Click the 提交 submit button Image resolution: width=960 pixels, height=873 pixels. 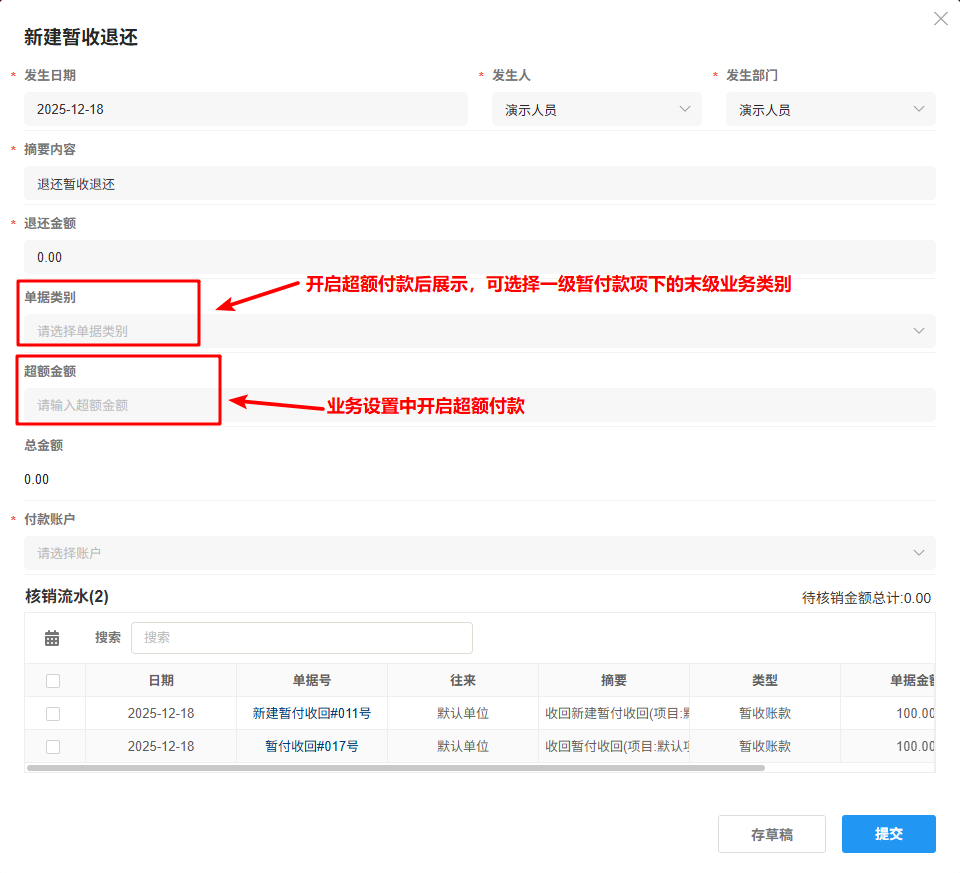888,833
